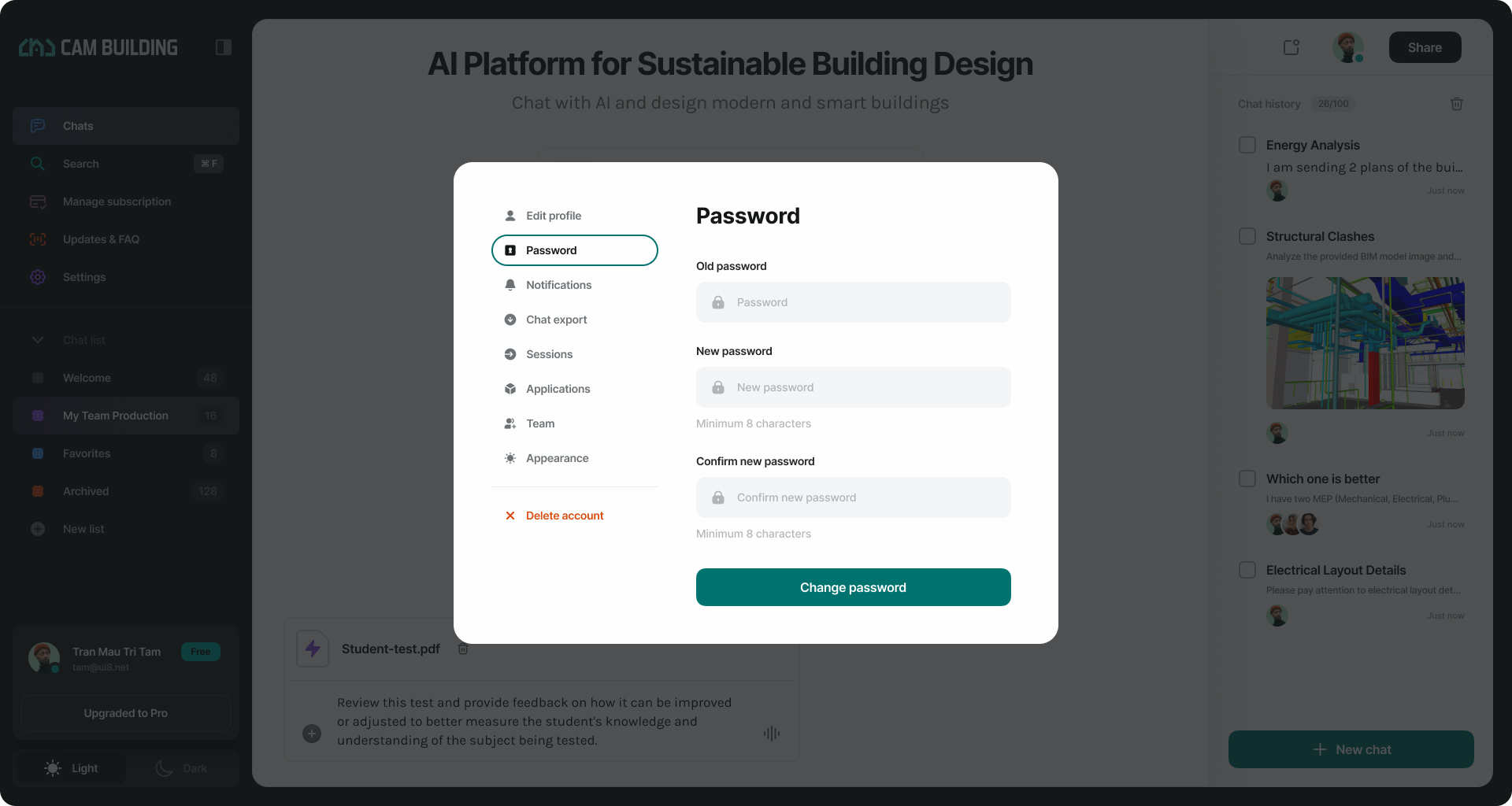The height and width of the screenshot is (806, 1512).
Task: Click the trash icon next to Chat history
Action: pos(1457,104)
